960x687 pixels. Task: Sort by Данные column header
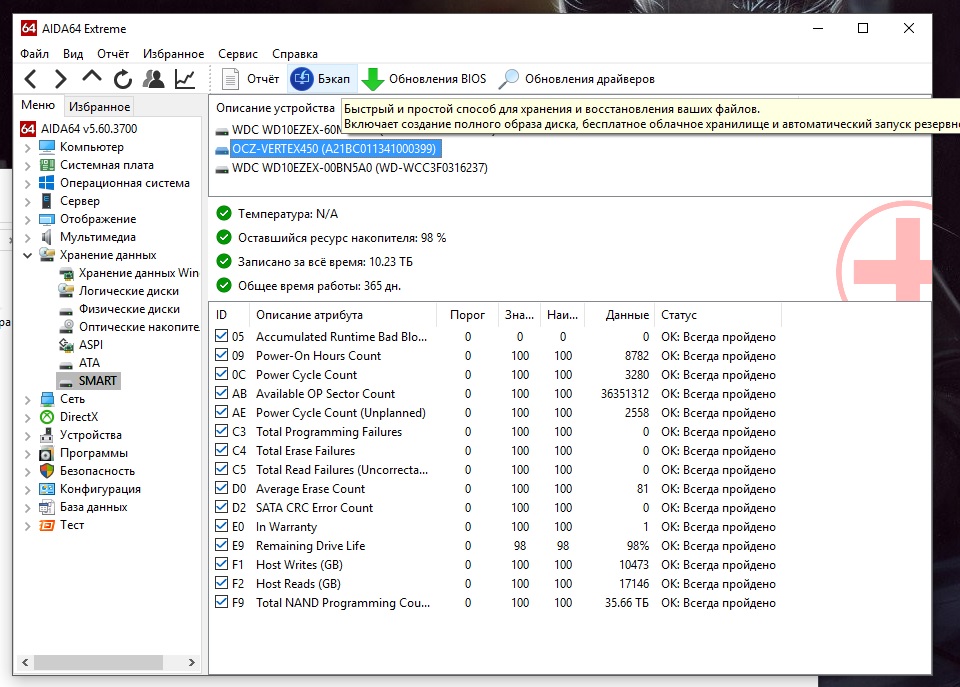(620, 315)
